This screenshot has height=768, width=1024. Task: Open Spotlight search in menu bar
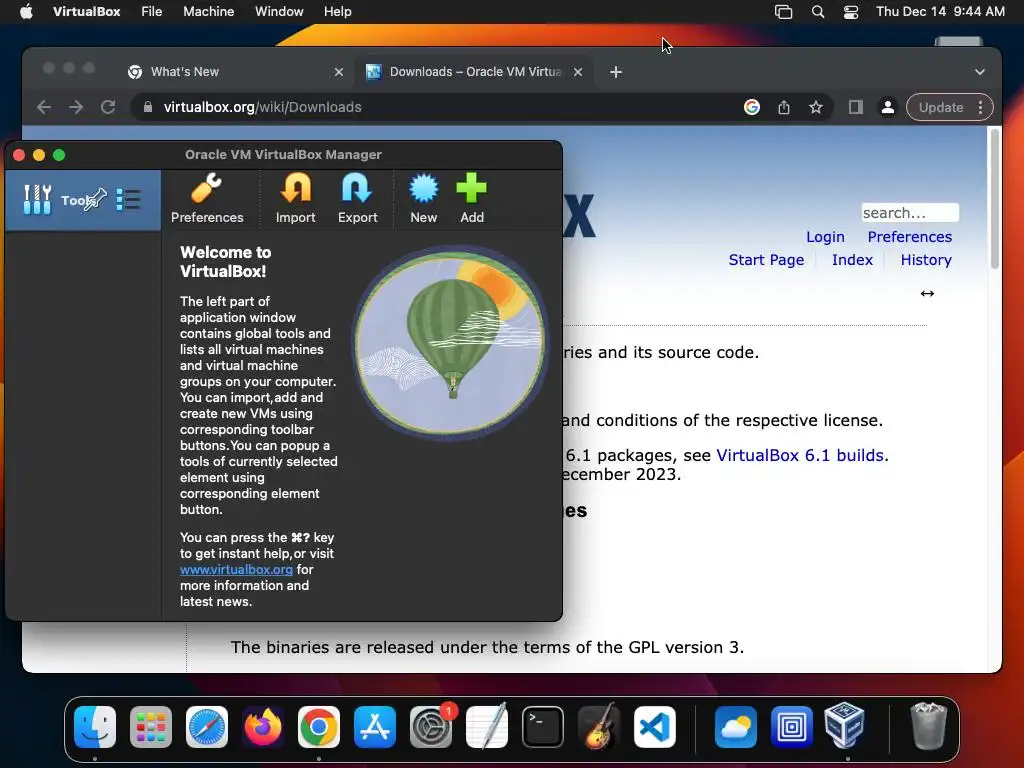pos(818,12)
